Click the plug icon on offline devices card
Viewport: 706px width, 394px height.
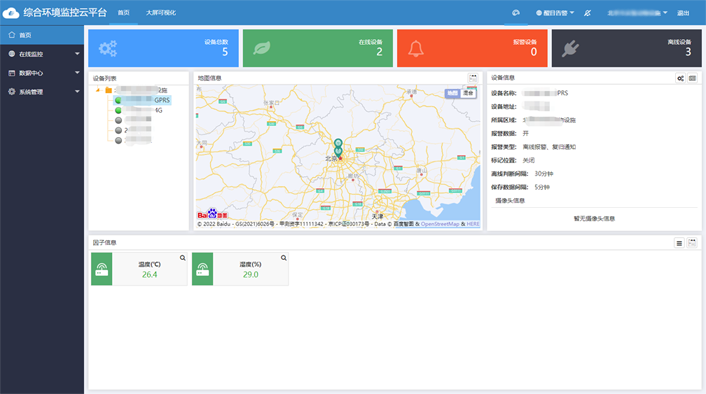(570, 49)
